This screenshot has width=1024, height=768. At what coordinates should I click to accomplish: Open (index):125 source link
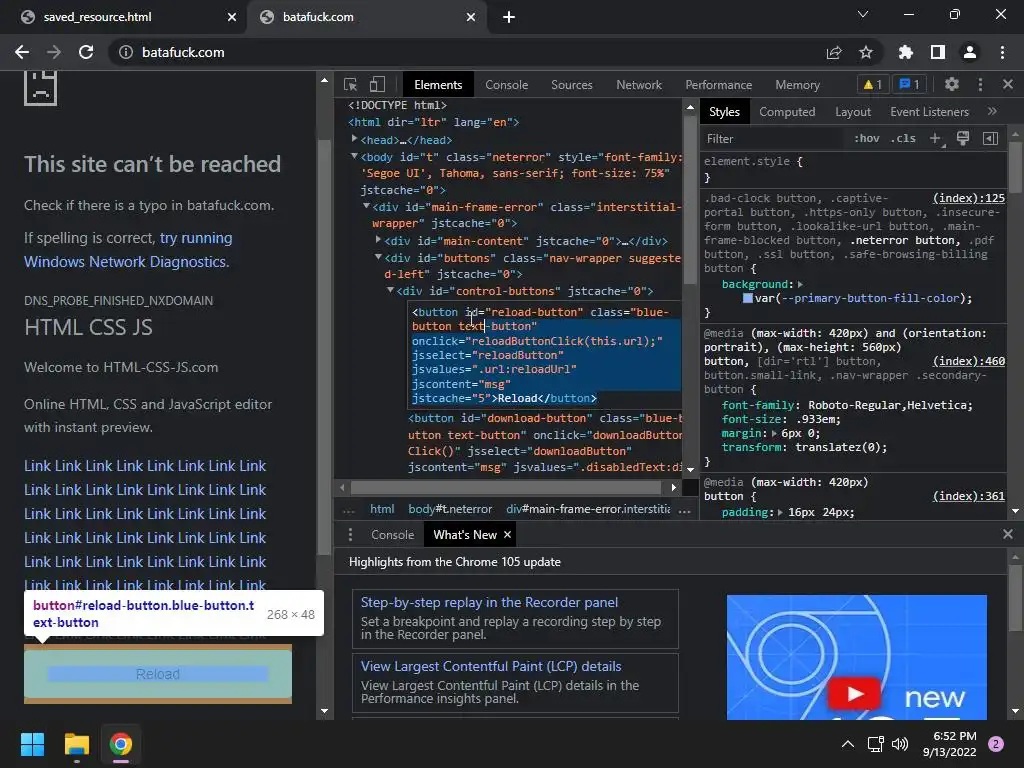(x=968, y=198)
